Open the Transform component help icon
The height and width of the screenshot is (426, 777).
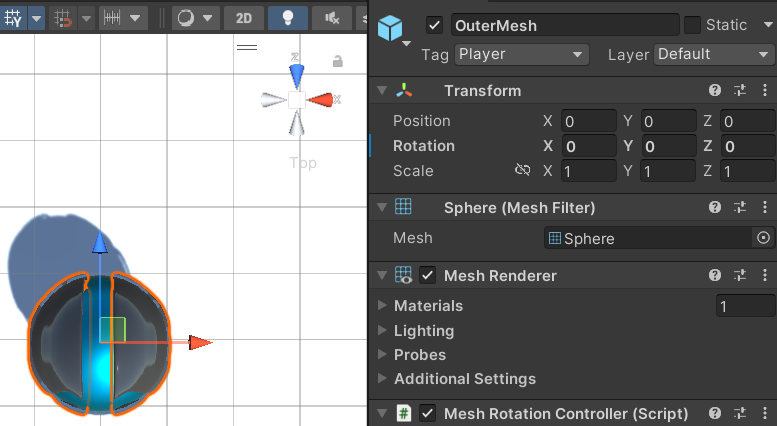pyautogui.click(x=715, y=90)
